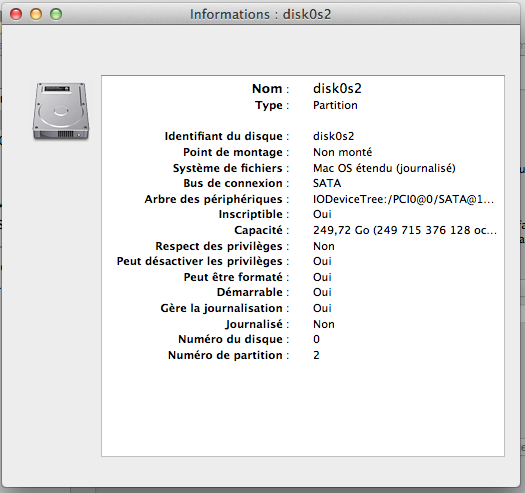This screenshot has height=493, width=525.
Task: Minimize window using the yellow button
Action: click(x=36, y=14)
